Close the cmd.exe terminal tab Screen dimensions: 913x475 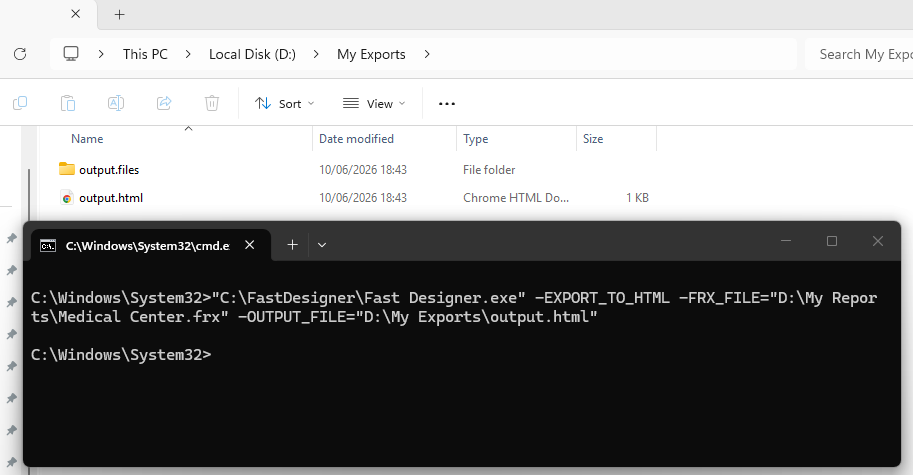[250, 245]
